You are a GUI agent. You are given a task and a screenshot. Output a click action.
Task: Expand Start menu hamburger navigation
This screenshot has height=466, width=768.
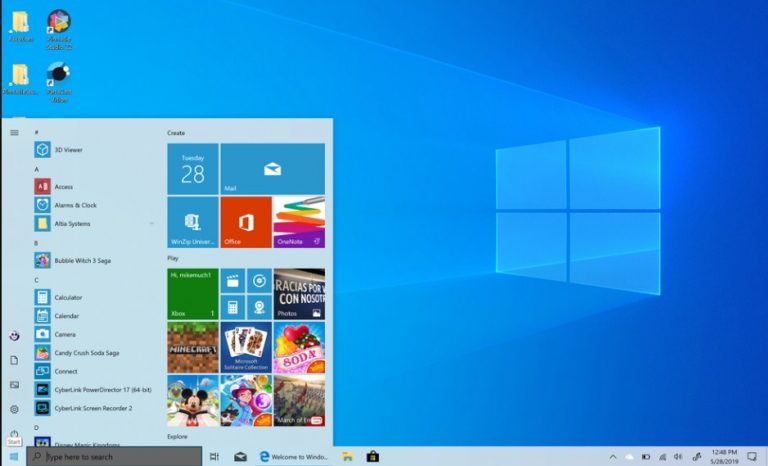14,133
